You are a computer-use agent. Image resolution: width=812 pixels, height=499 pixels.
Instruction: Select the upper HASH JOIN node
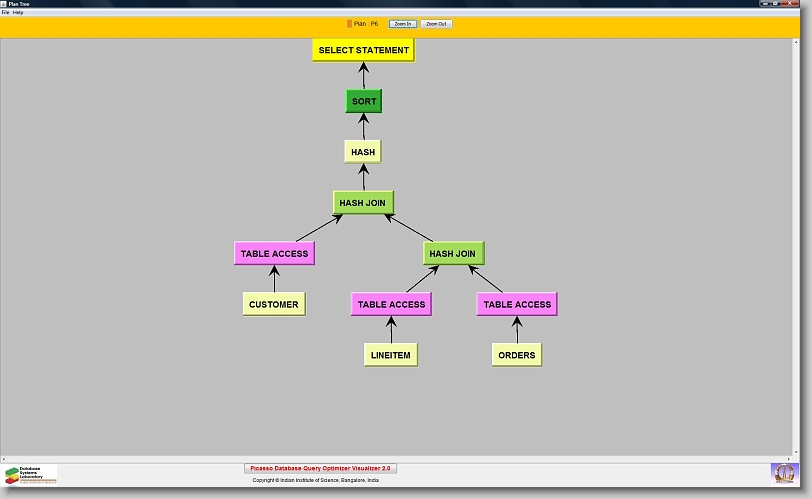[x=362, y=203]
